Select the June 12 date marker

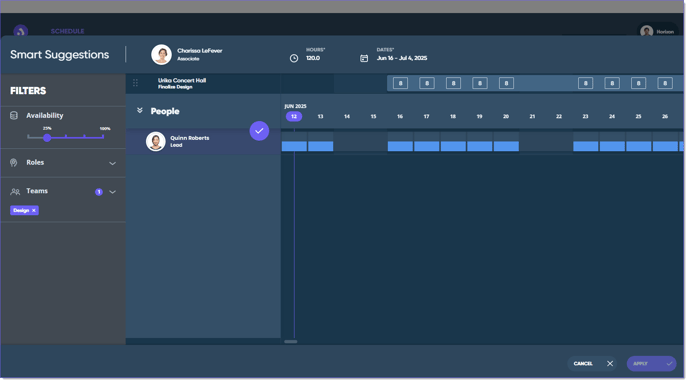tap(294, 116)
